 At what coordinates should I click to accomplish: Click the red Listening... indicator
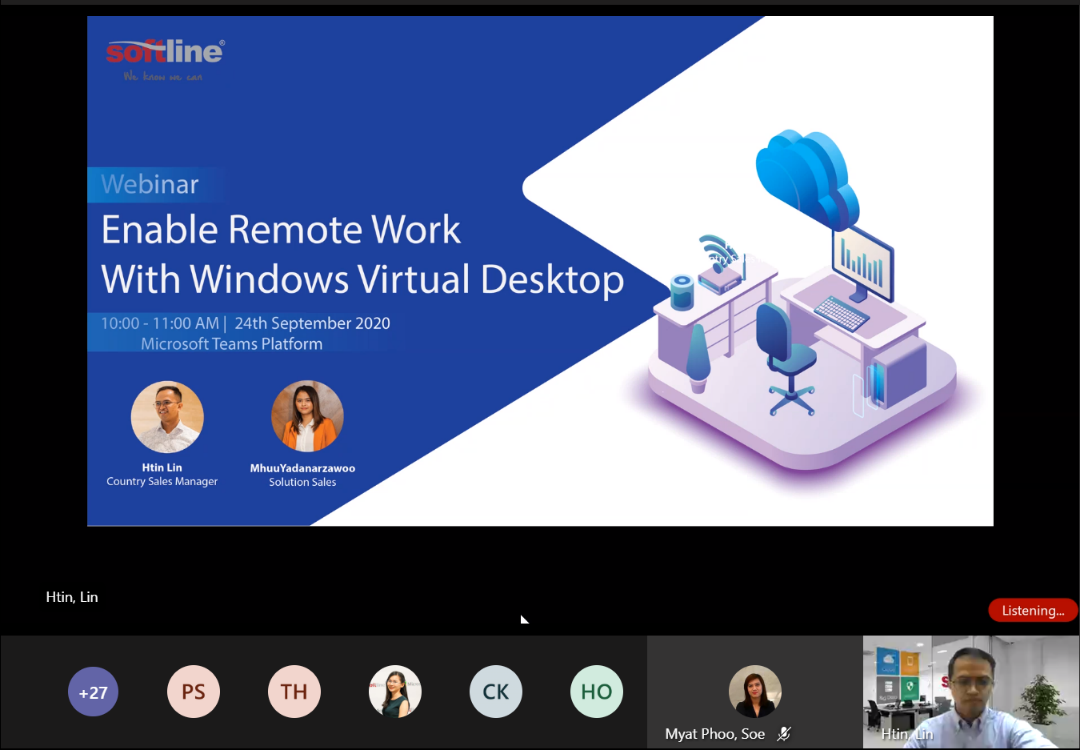[x=1032, y=610]
